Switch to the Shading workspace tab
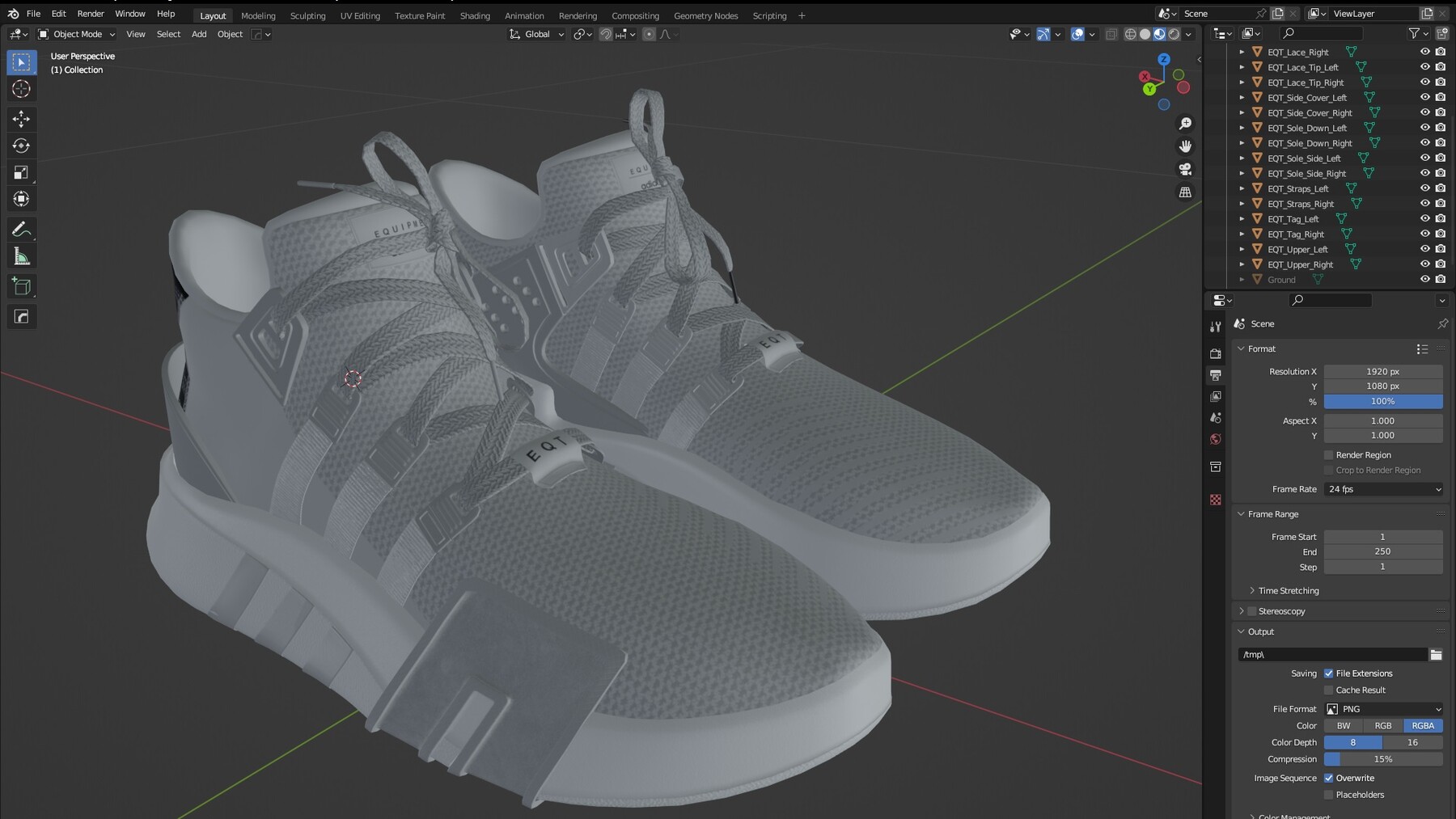 click(x=475, y=15)
